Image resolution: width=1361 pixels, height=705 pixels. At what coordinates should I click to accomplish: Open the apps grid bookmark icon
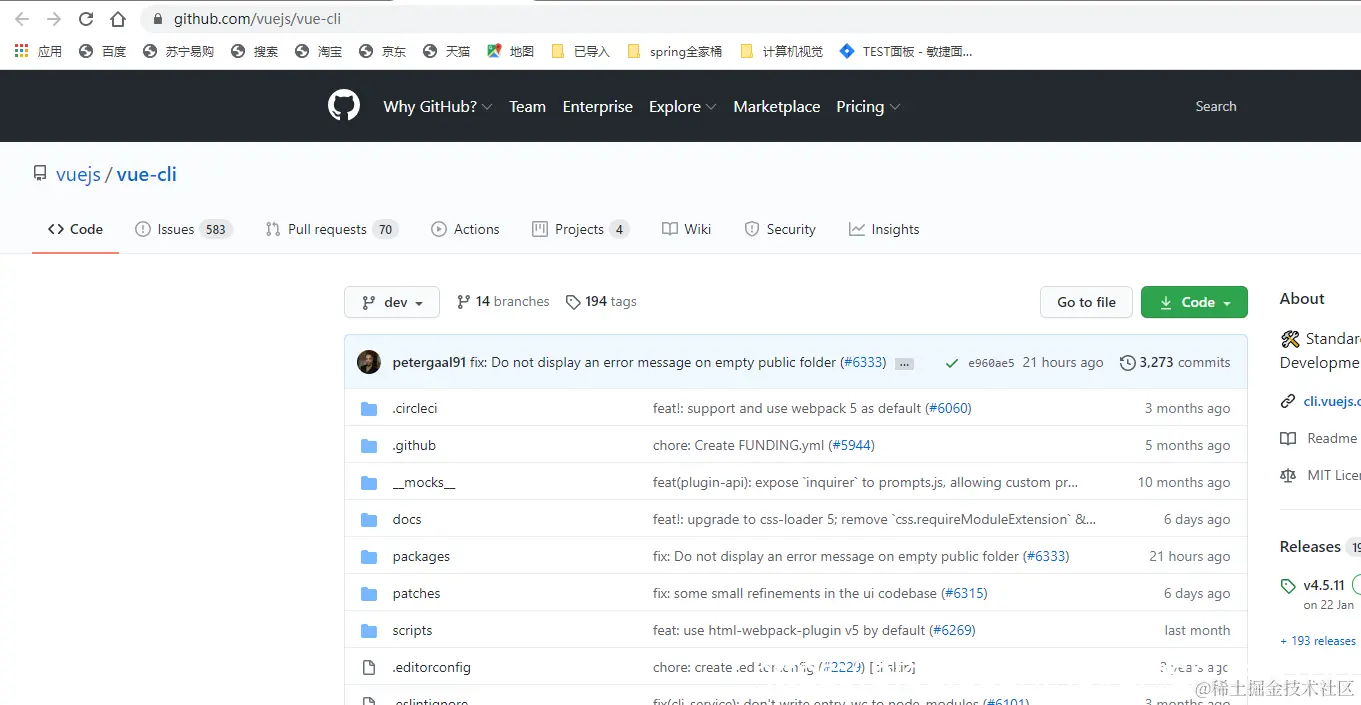(x=22, y=51)
